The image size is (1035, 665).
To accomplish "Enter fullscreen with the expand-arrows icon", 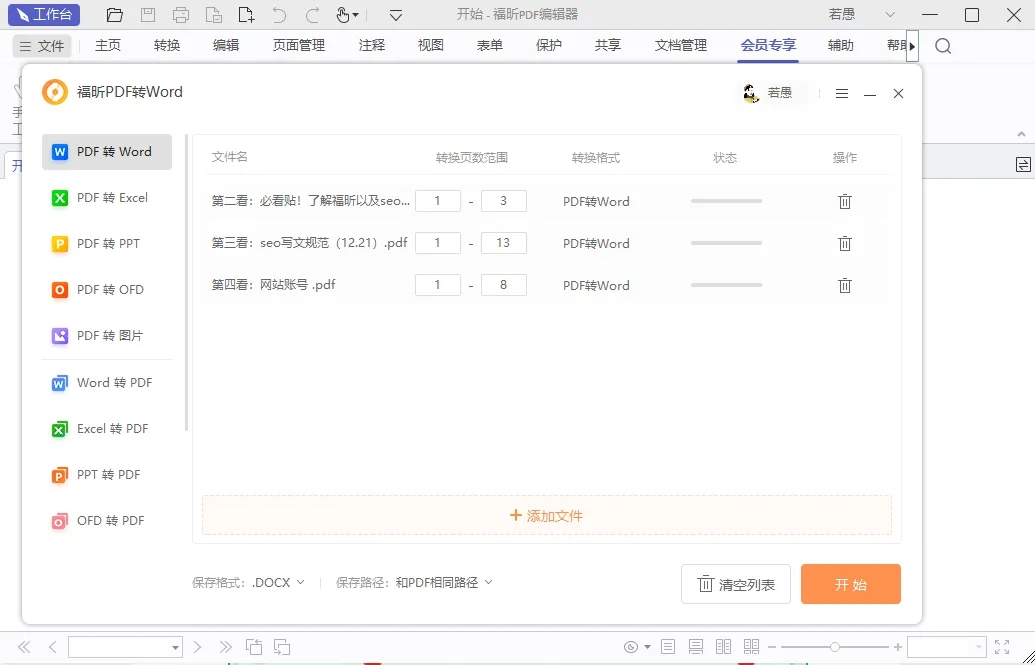I will (1002, 647).
